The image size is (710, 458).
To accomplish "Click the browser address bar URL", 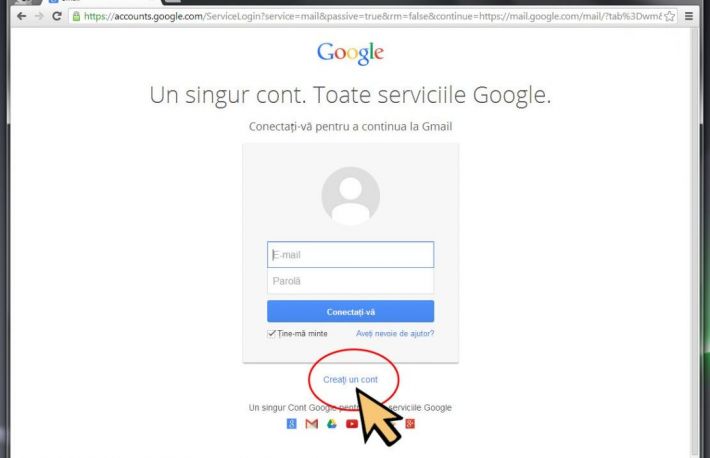I will coord(369,16).
